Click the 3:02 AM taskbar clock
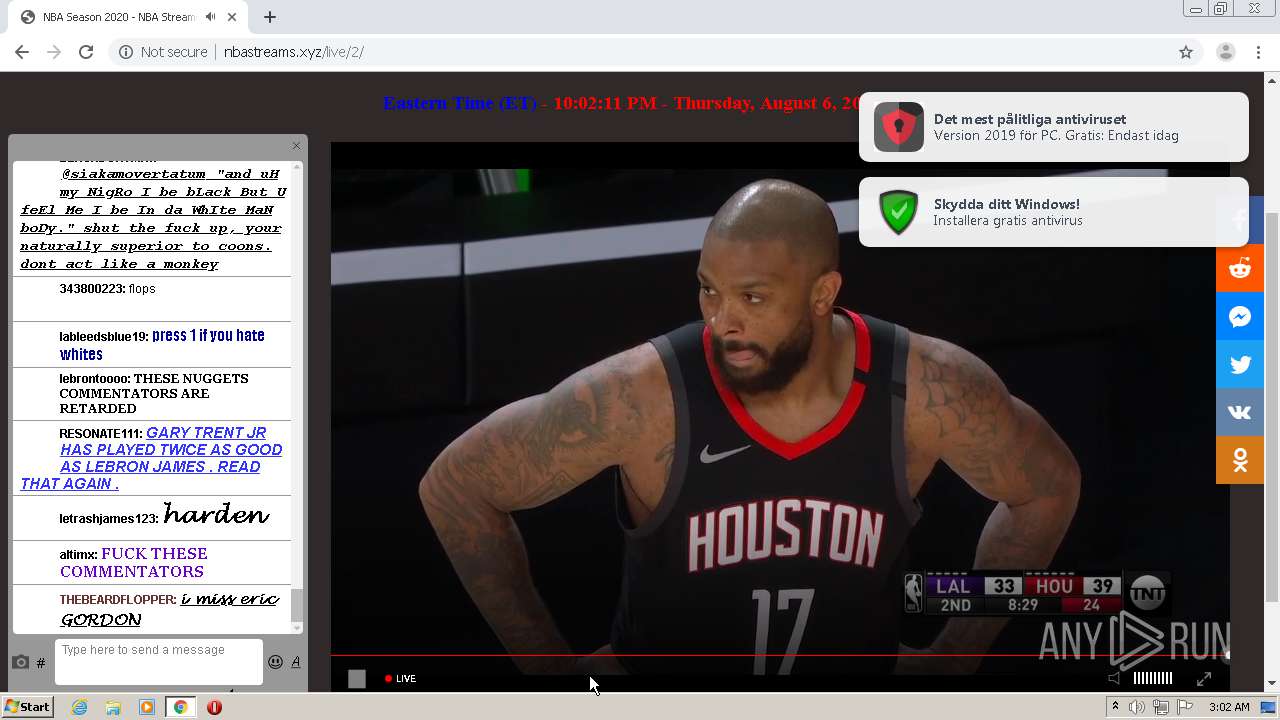Screen dimensions: 1280x720 pos(1229,707)
